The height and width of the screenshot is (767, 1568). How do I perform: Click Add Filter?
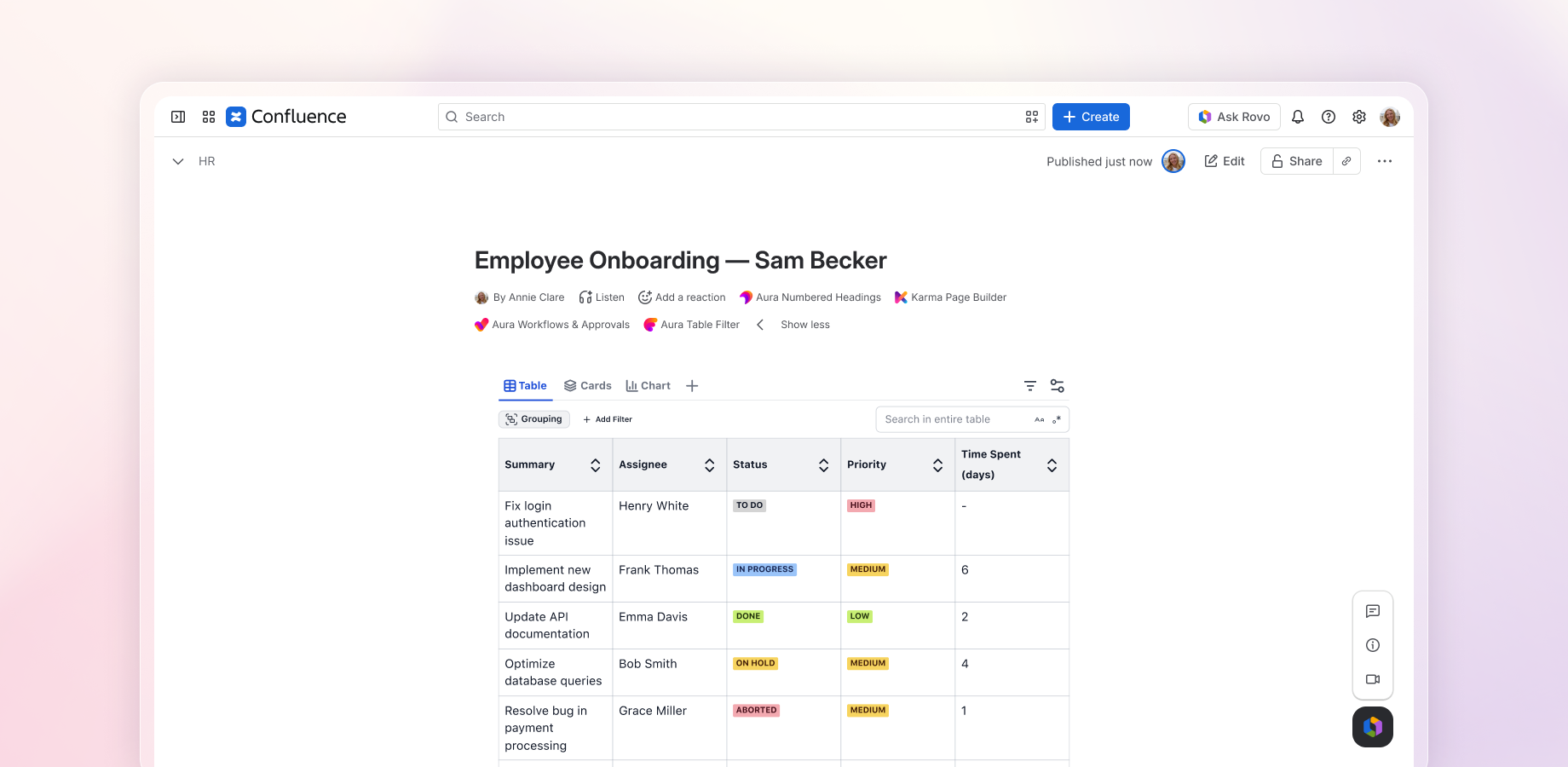click(x=608, y=419)
